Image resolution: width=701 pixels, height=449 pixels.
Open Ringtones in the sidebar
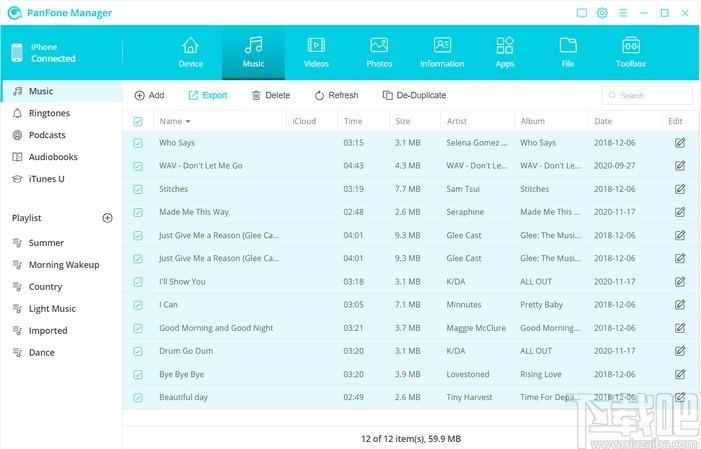click(61, 113)
